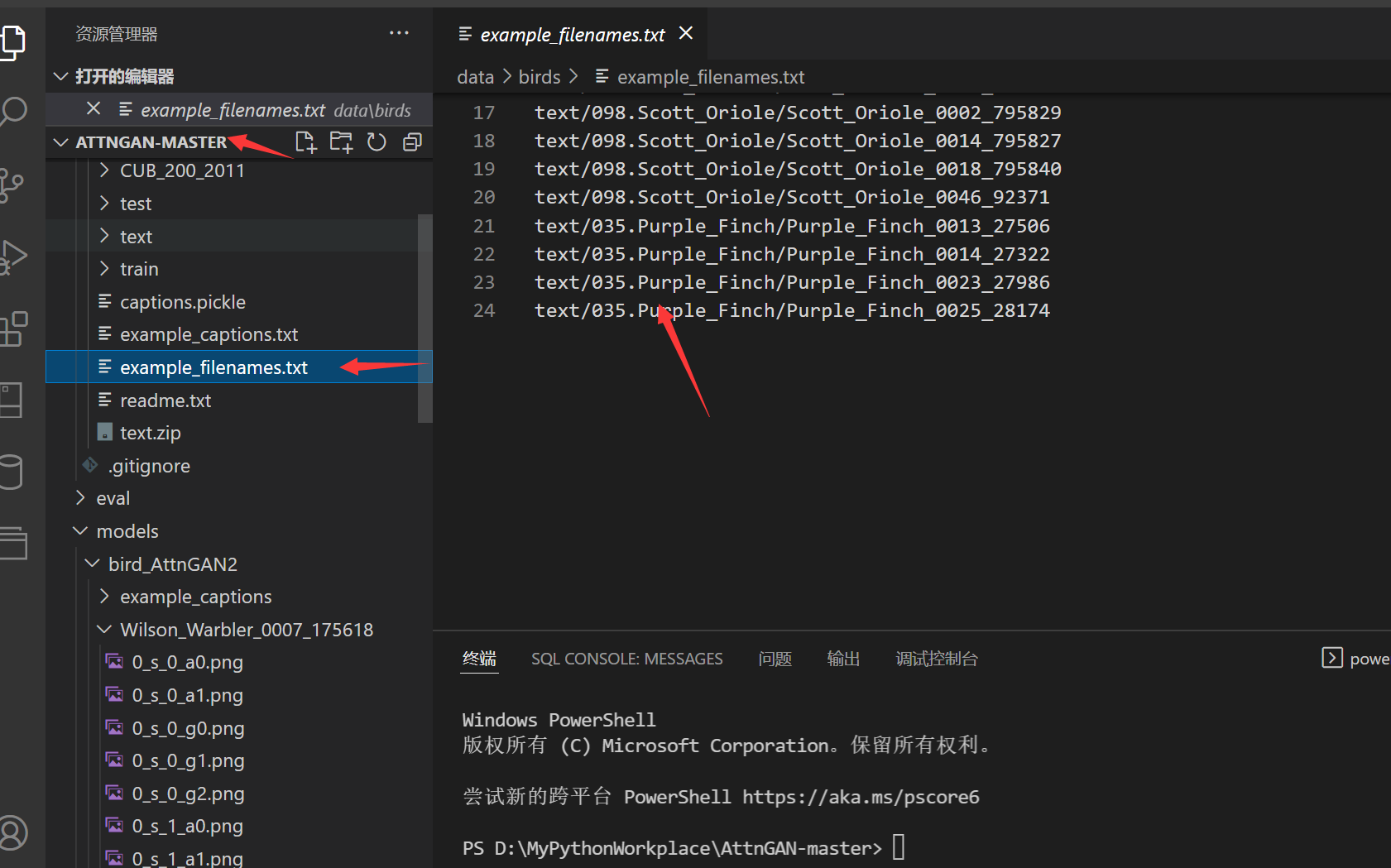Open the Accounts icon in activity bar

point(12,832)
